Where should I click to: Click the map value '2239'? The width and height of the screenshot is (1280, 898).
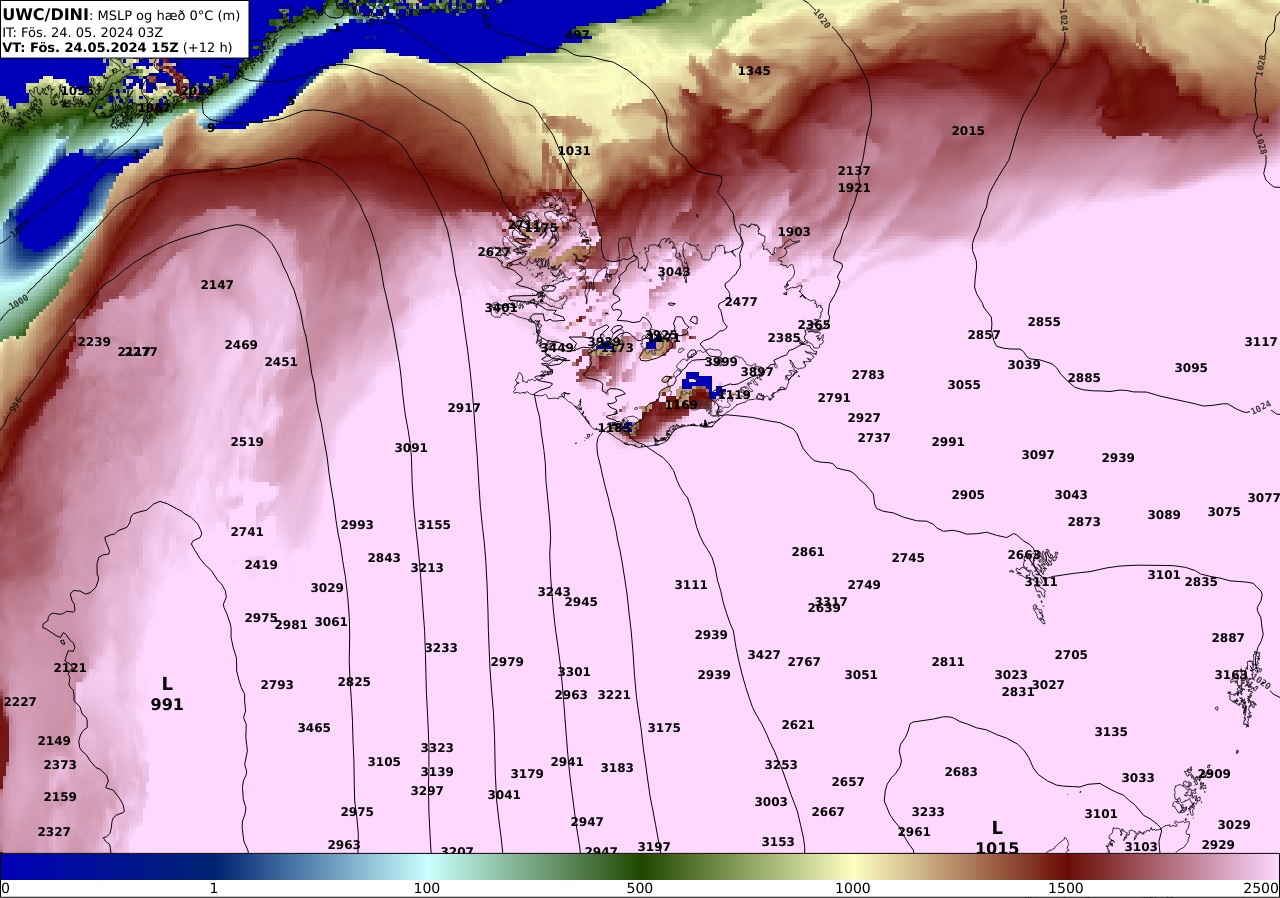tap(94, 342)
